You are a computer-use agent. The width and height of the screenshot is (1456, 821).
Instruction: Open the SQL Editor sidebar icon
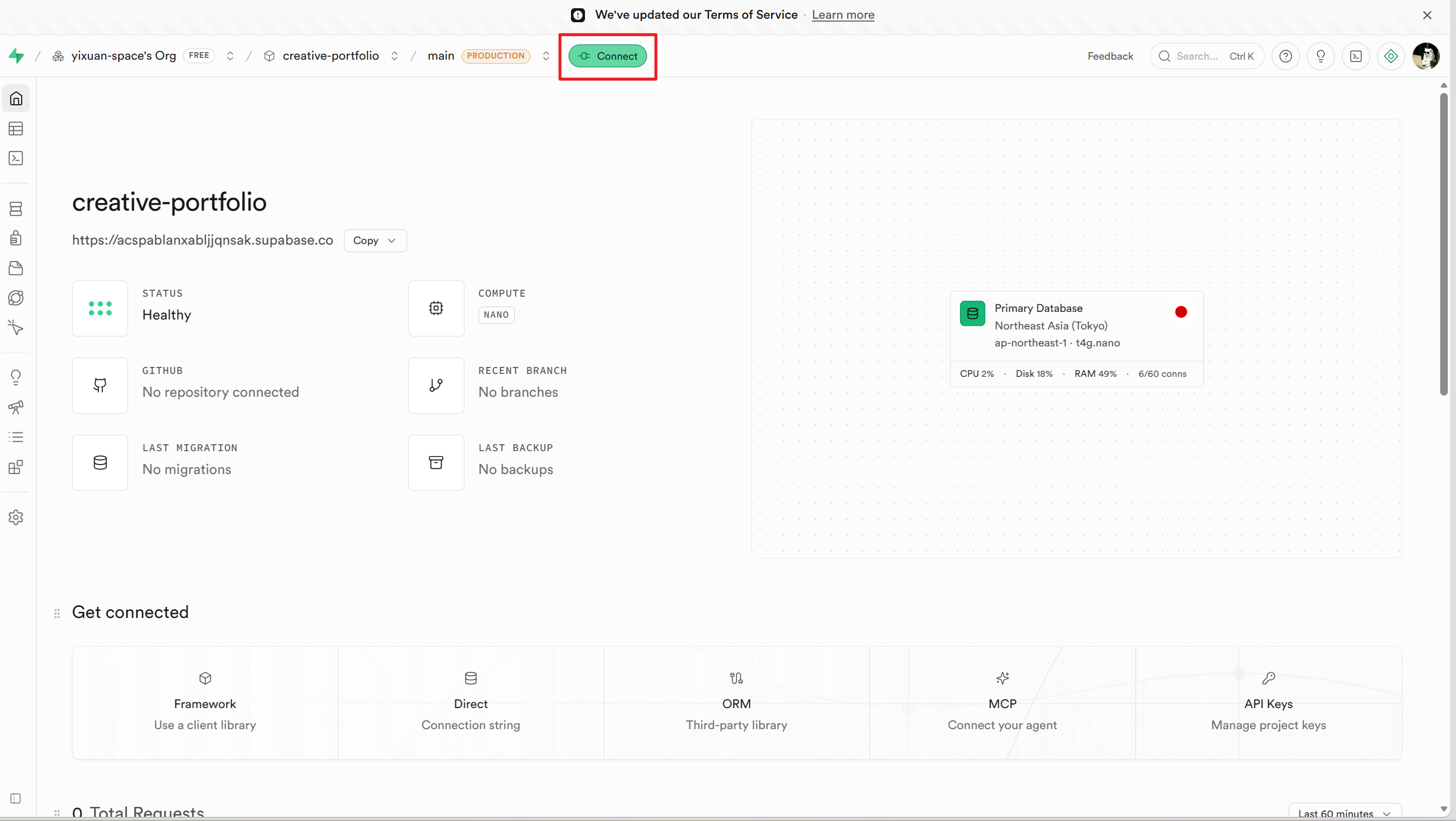(x=16, y=158)
